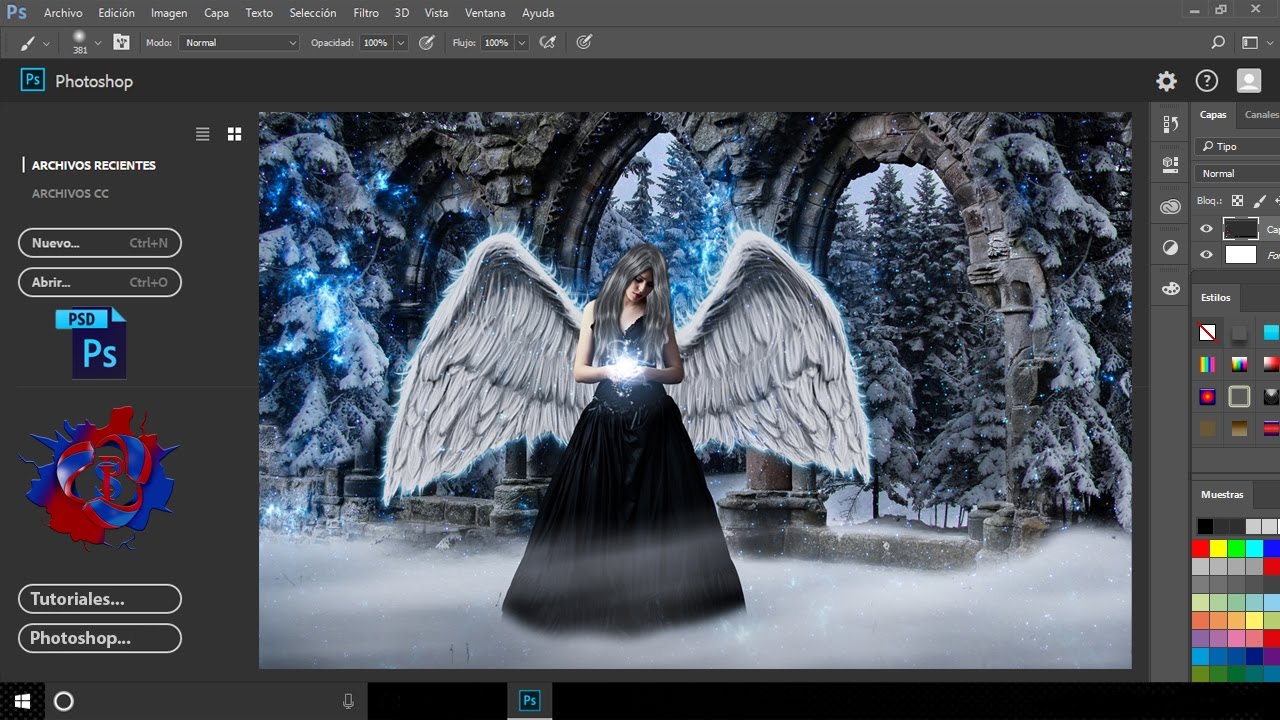Open the settings gear icon

click(1166, 81)
